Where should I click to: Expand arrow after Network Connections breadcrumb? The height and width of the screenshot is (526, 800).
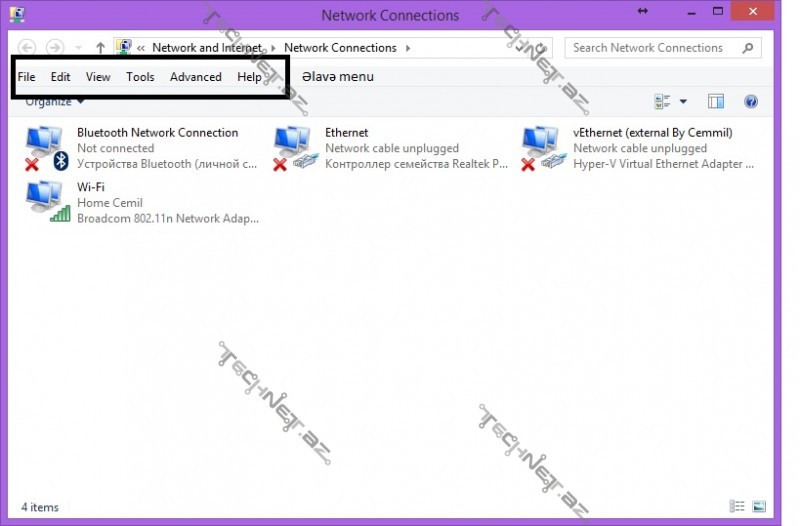pos(408,48)
